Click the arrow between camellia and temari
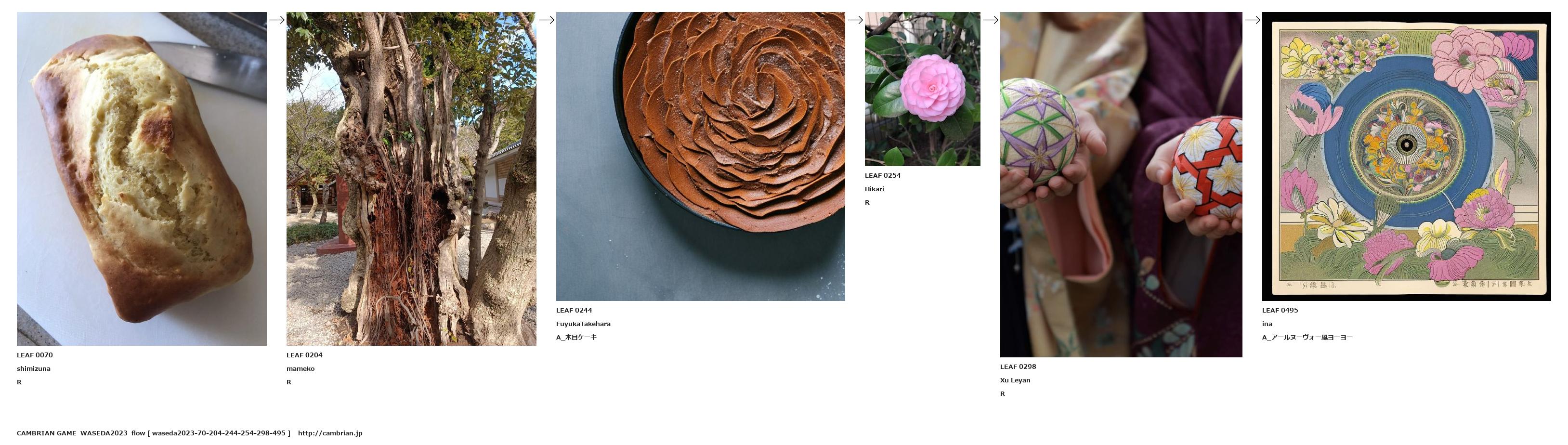 pyautogui.click(x=990, y=20)
